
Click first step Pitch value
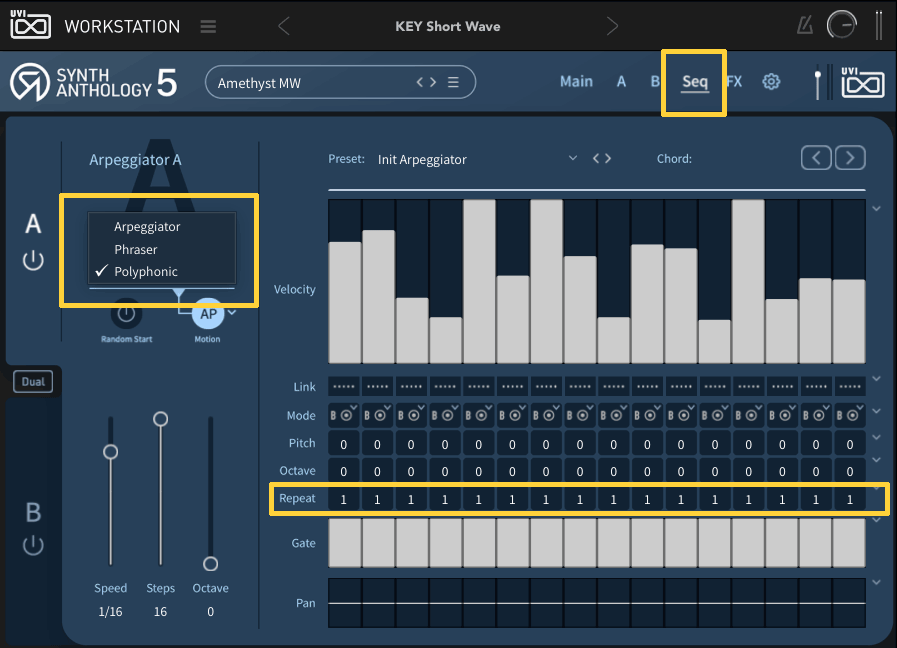coord(344,444)
